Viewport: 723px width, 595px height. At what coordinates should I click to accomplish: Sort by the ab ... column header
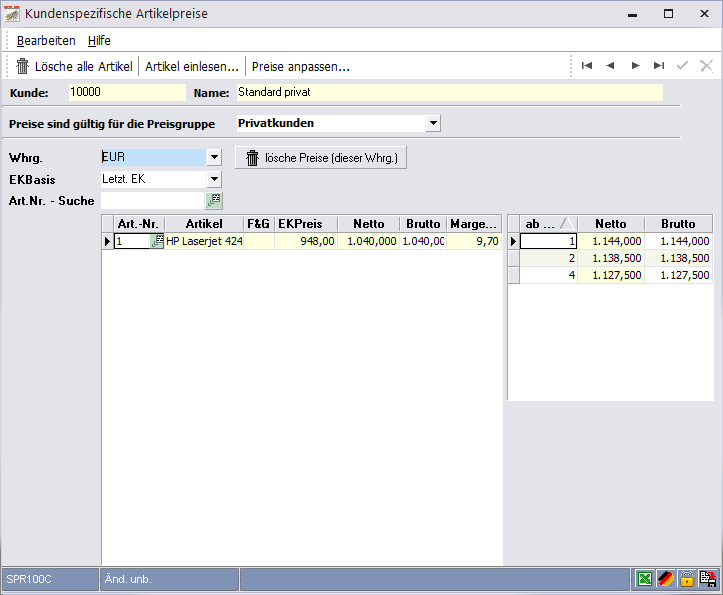click(549, 224)
